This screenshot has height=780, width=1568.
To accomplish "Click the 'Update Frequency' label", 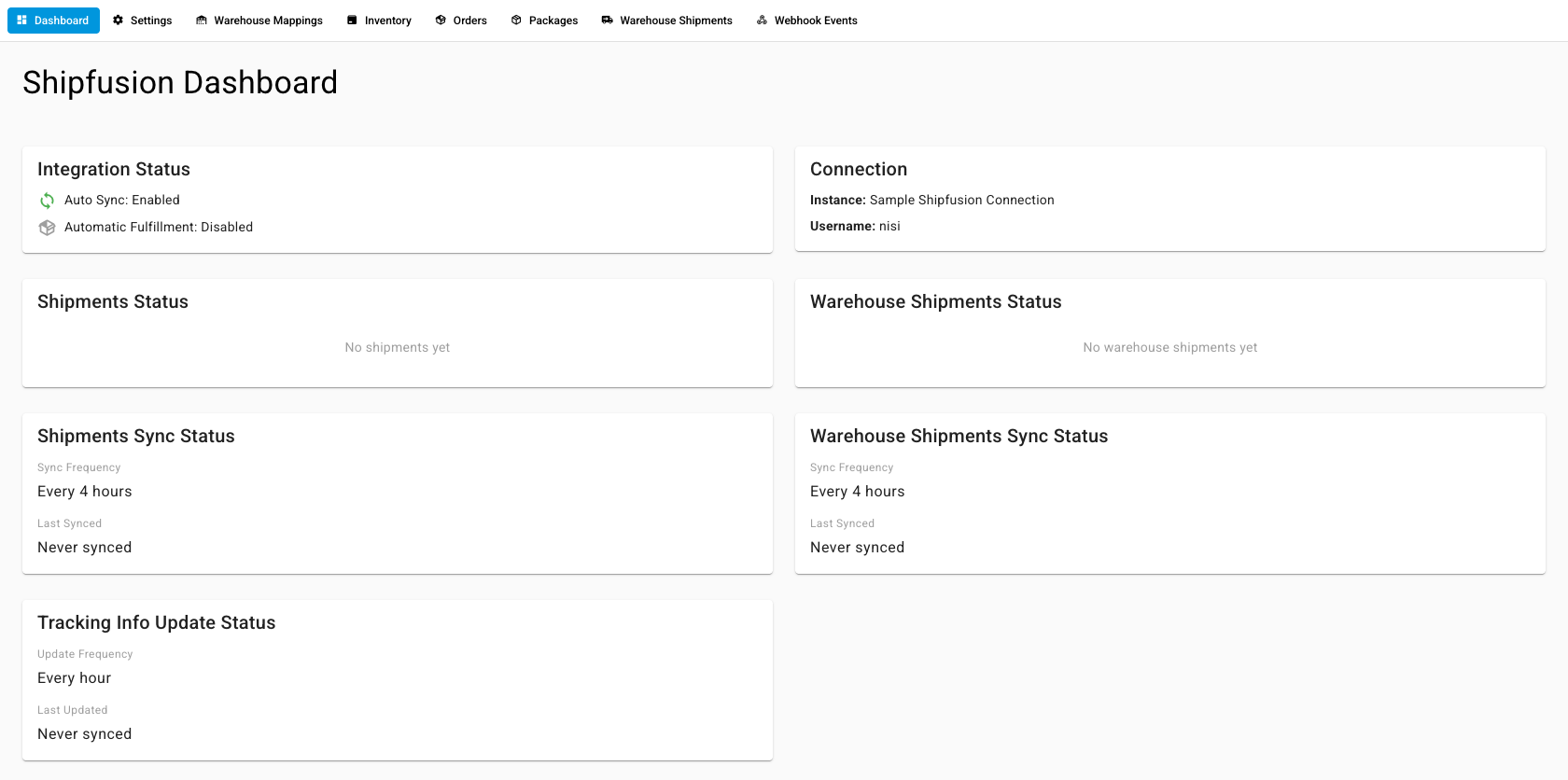I will [x=85, y=654].
